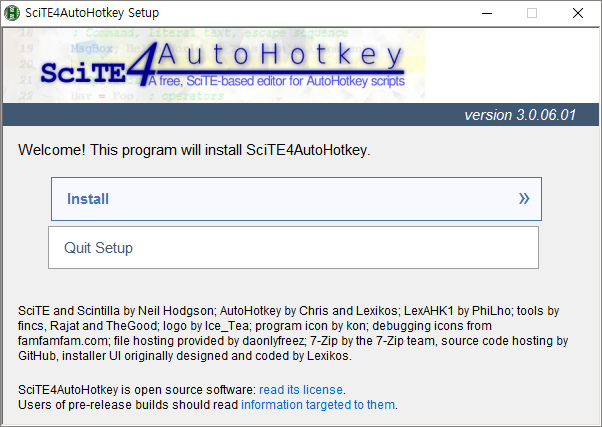Click the double chevron on the Install button
This screenshot has width=602, height=427.
pyautogui.click(x=524, y=199)
